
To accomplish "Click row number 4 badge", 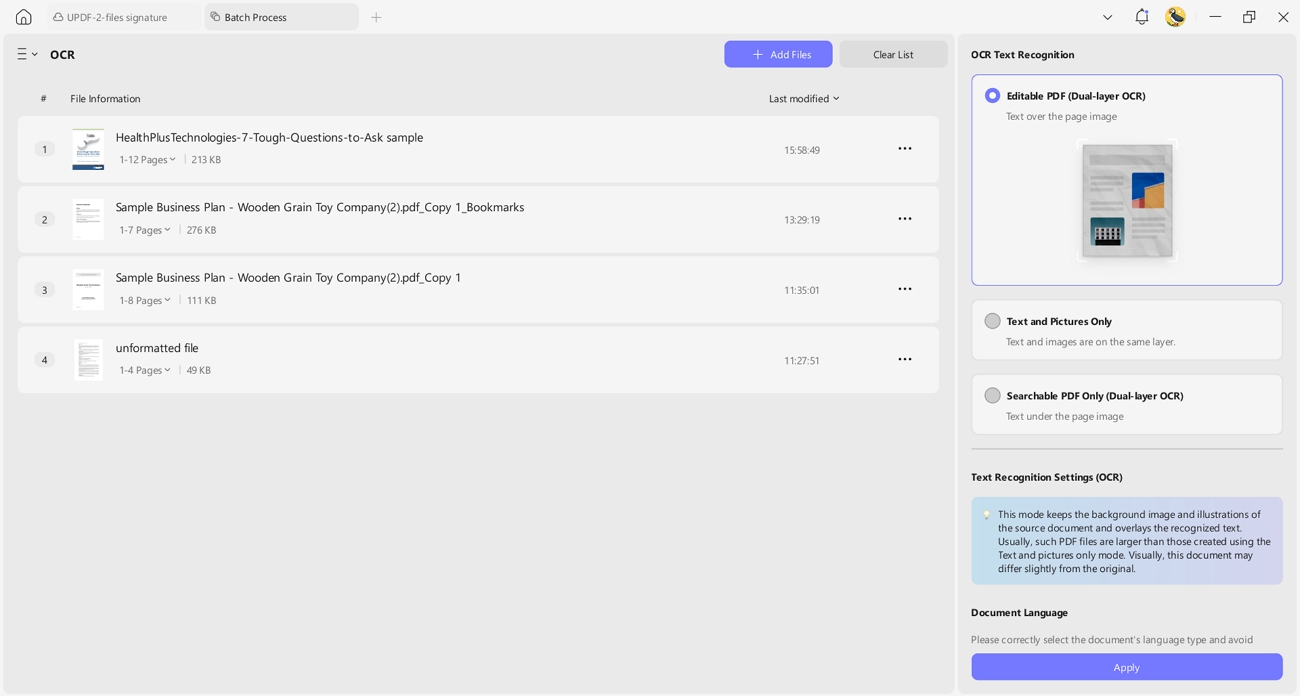I will coord(44,360).
